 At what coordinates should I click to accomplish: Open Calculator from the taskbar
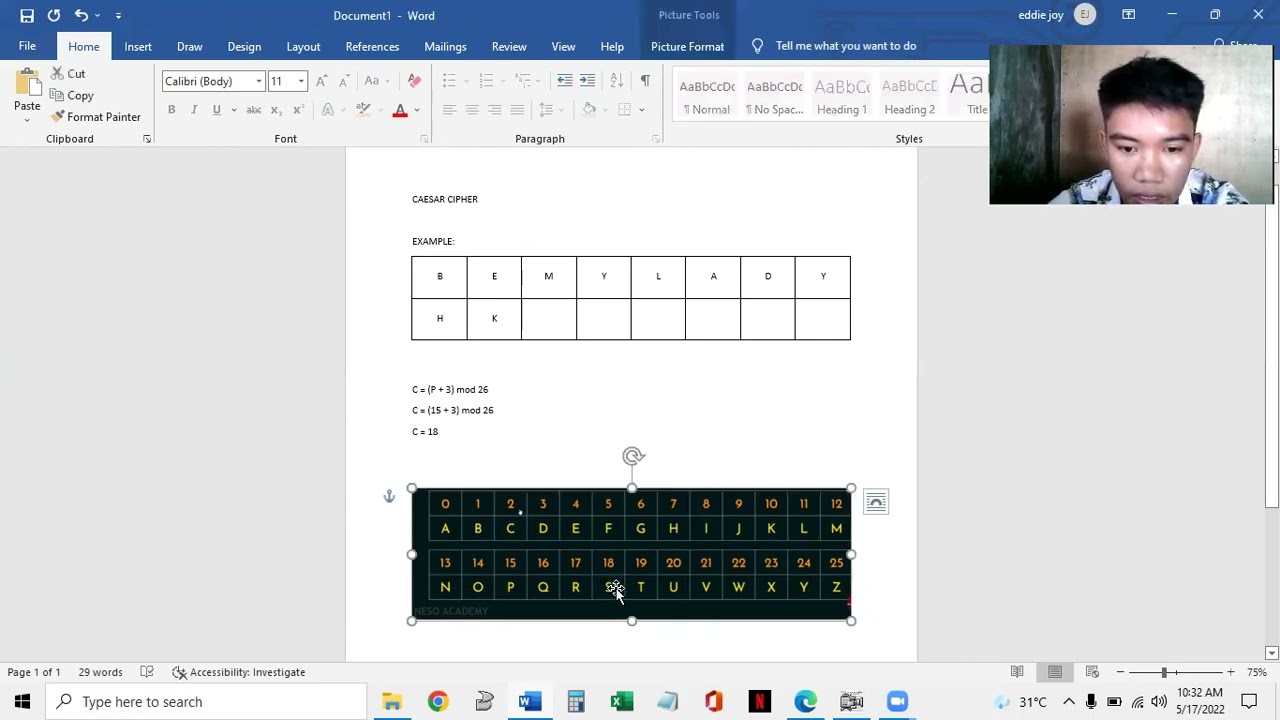(576, 702)
